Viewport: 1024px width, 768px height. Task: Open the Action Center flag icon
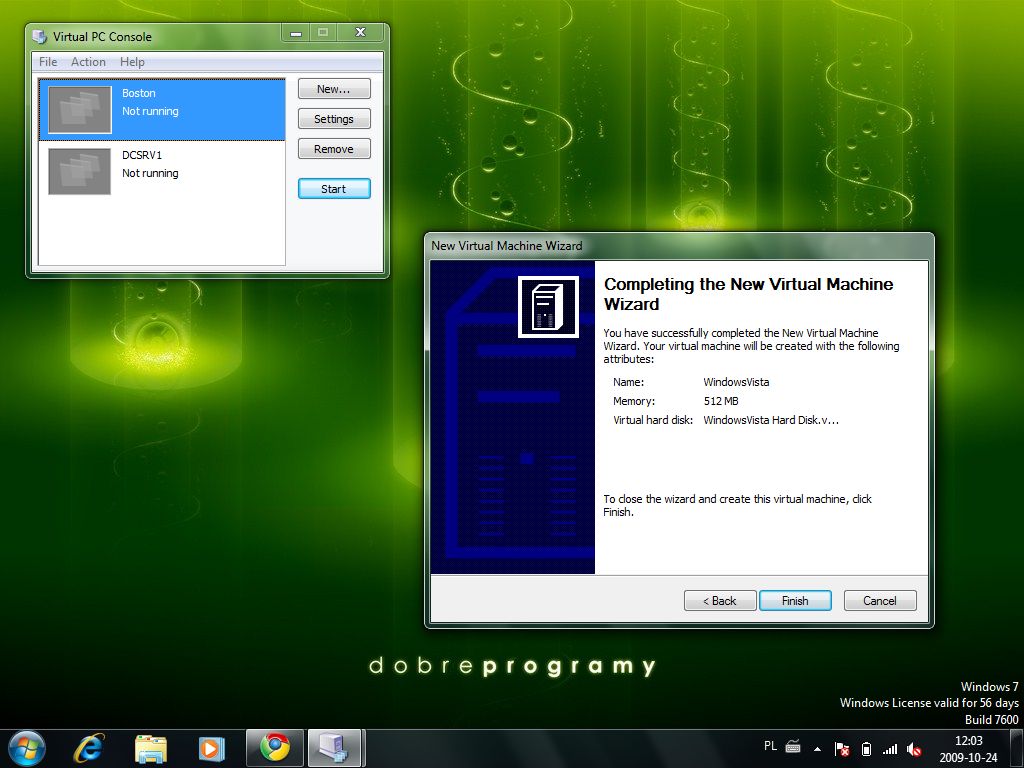pyautogui.click(x=842, y=749)
